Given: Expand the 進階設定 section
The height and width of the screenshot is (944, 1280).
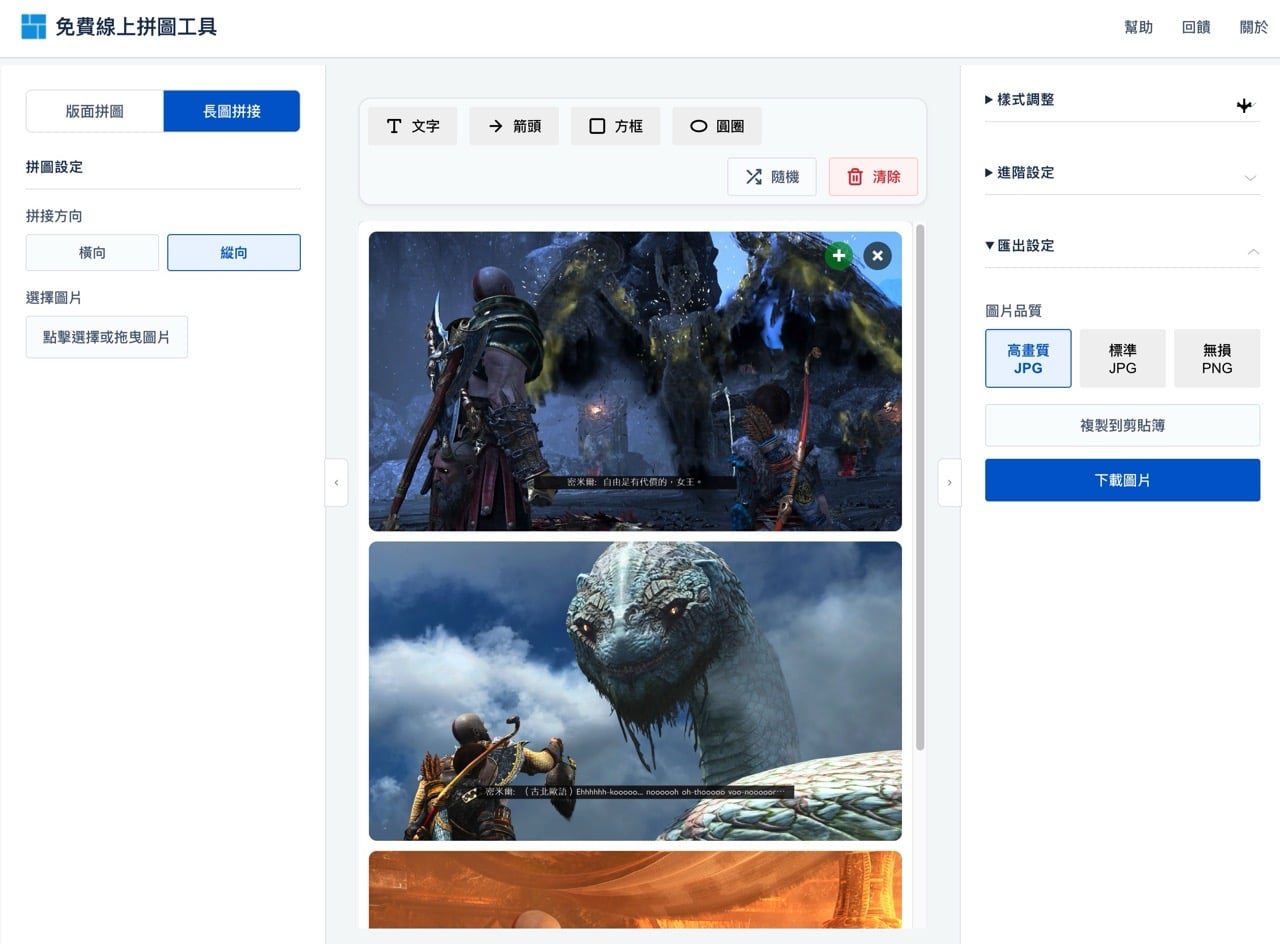Looking at the screenshot, I should (x=1122, y=173).
